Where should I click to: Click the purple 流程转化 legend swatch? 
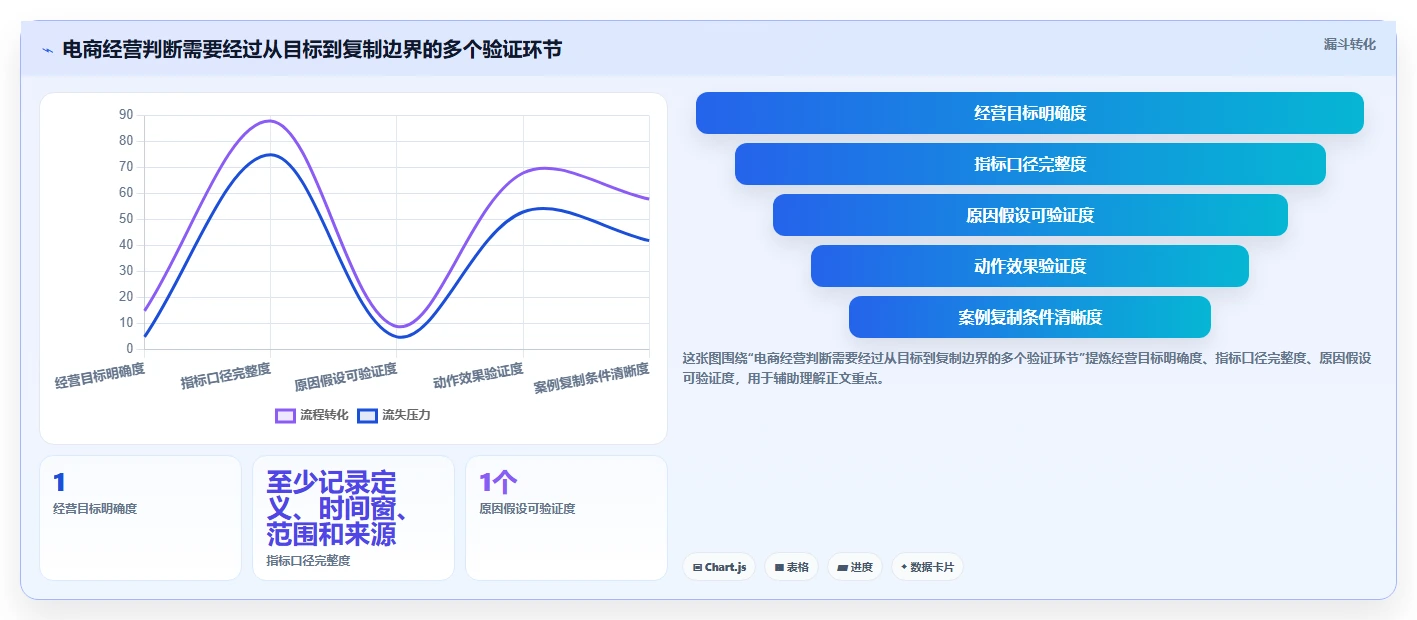[285, 415]
